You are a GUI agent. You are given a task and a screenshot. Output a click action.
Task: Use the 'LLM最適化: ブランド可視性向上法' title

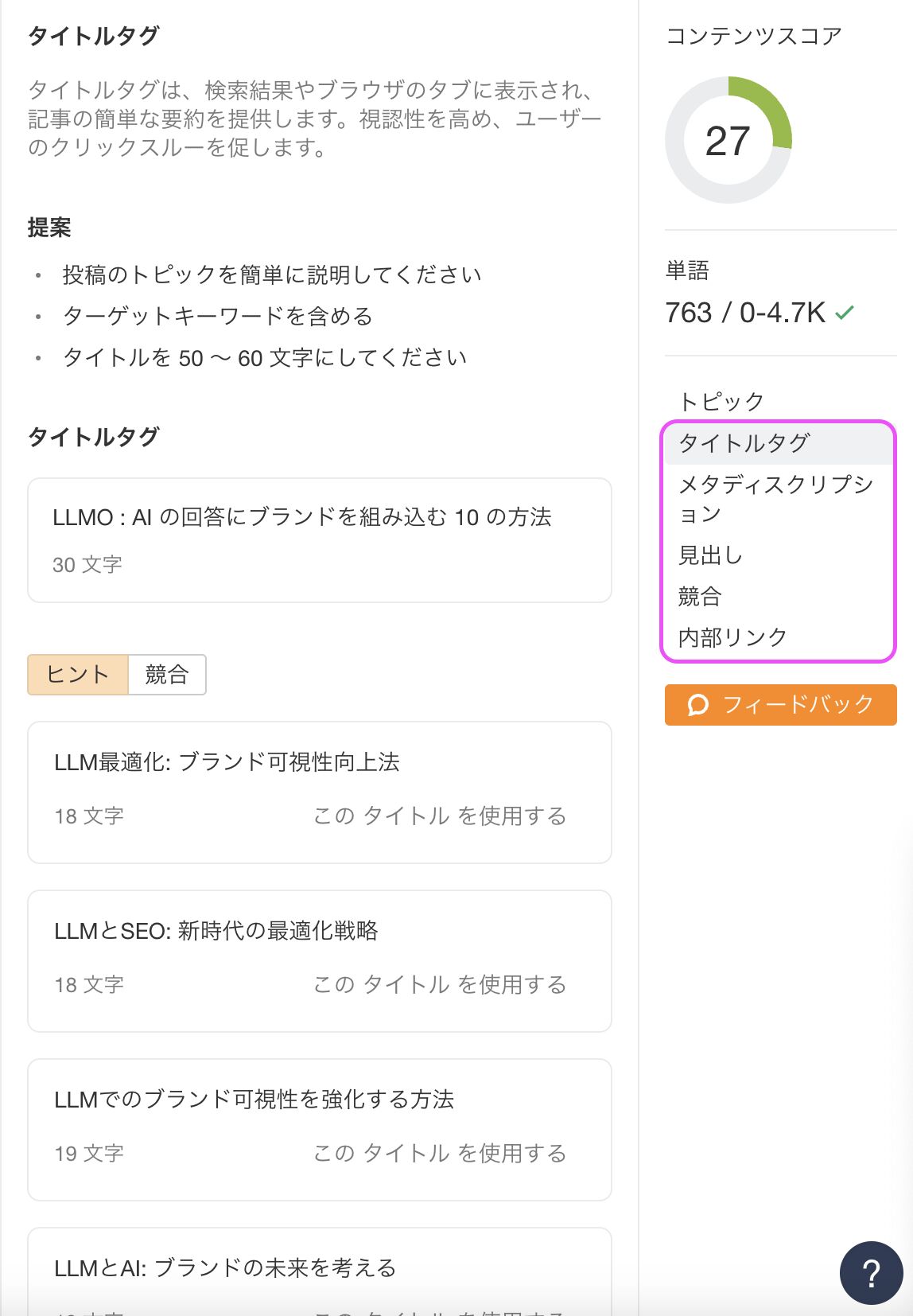click(x=439, y=816)
